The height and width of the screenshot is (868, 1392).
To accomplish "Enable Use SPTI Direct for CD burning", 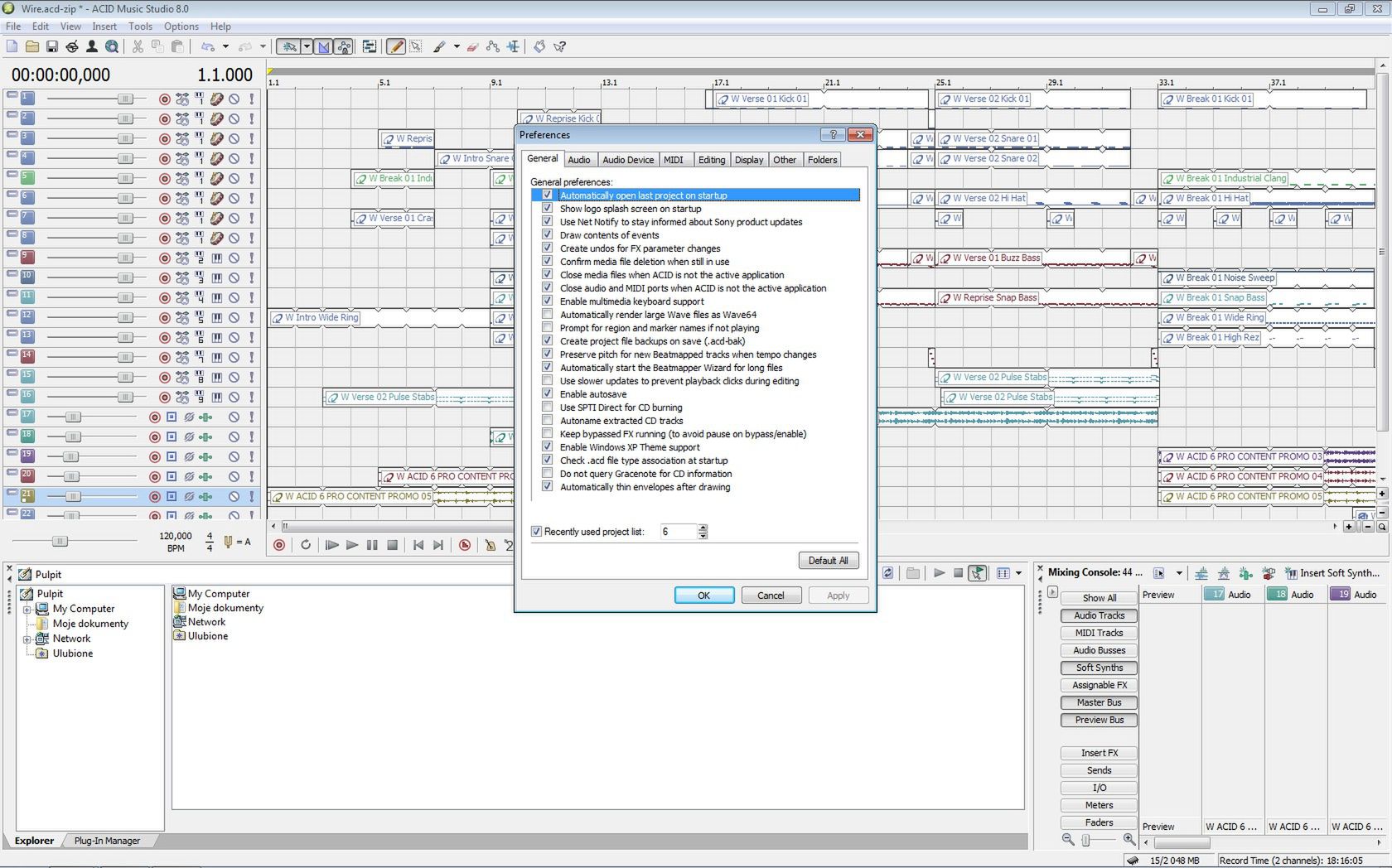I will [x=547, y=407].
